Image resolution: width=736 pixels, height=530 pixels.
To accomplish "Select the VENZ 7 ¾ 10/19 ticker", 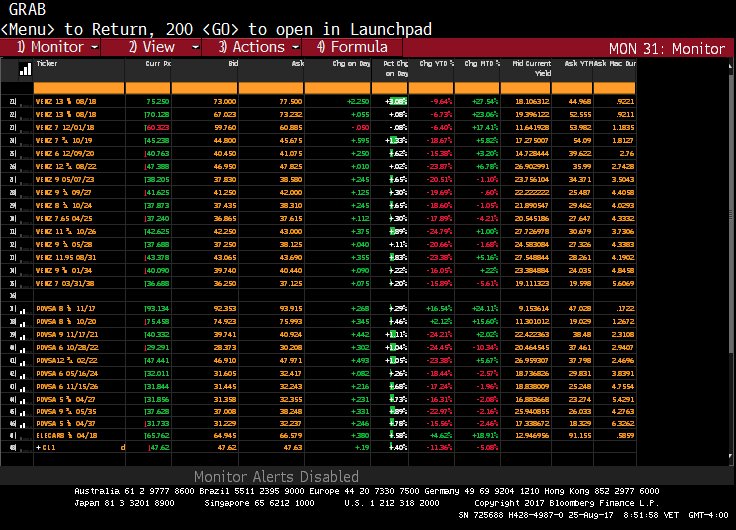I will click(x=62, y=141).
